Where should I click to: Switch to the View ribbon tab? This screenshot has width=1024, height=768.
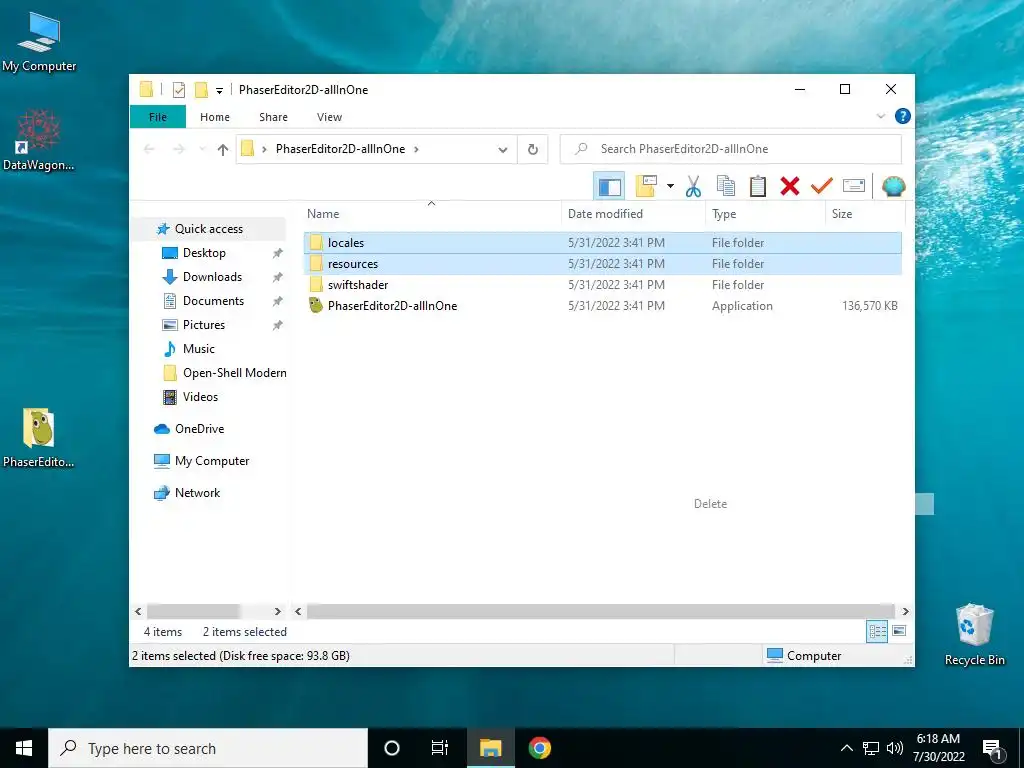[x=329, y=117]
